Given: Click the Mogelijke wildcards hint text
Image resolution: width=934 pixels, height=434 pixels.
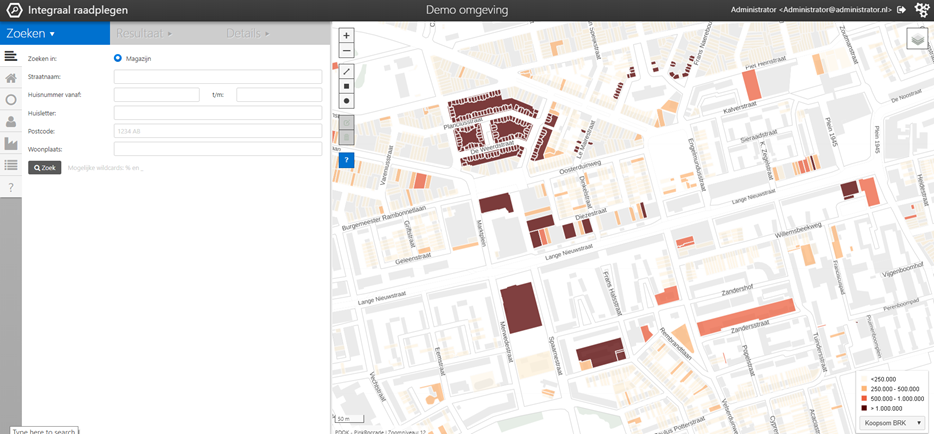Looking at the screenshot, I should pyautogui.click(x=106, y=168).
